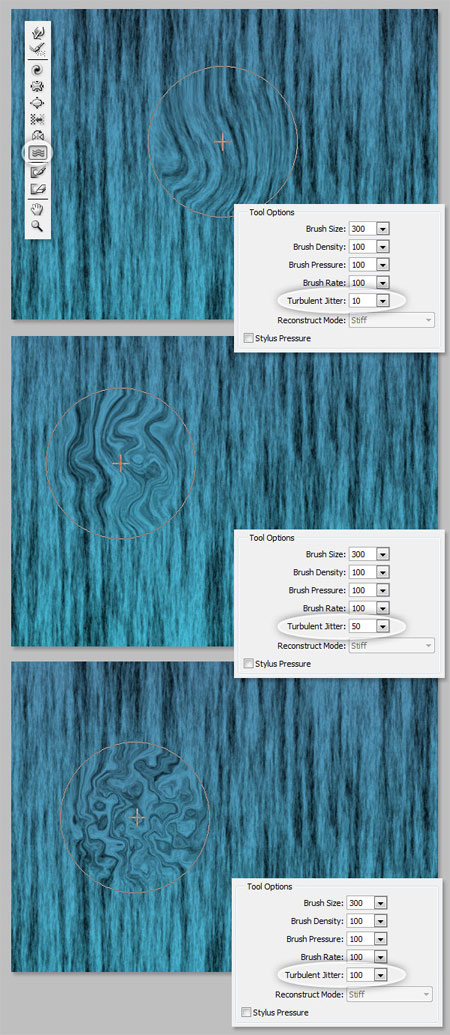
Task: Select the Twirl Clockwise tool
Action: [38, 69]
